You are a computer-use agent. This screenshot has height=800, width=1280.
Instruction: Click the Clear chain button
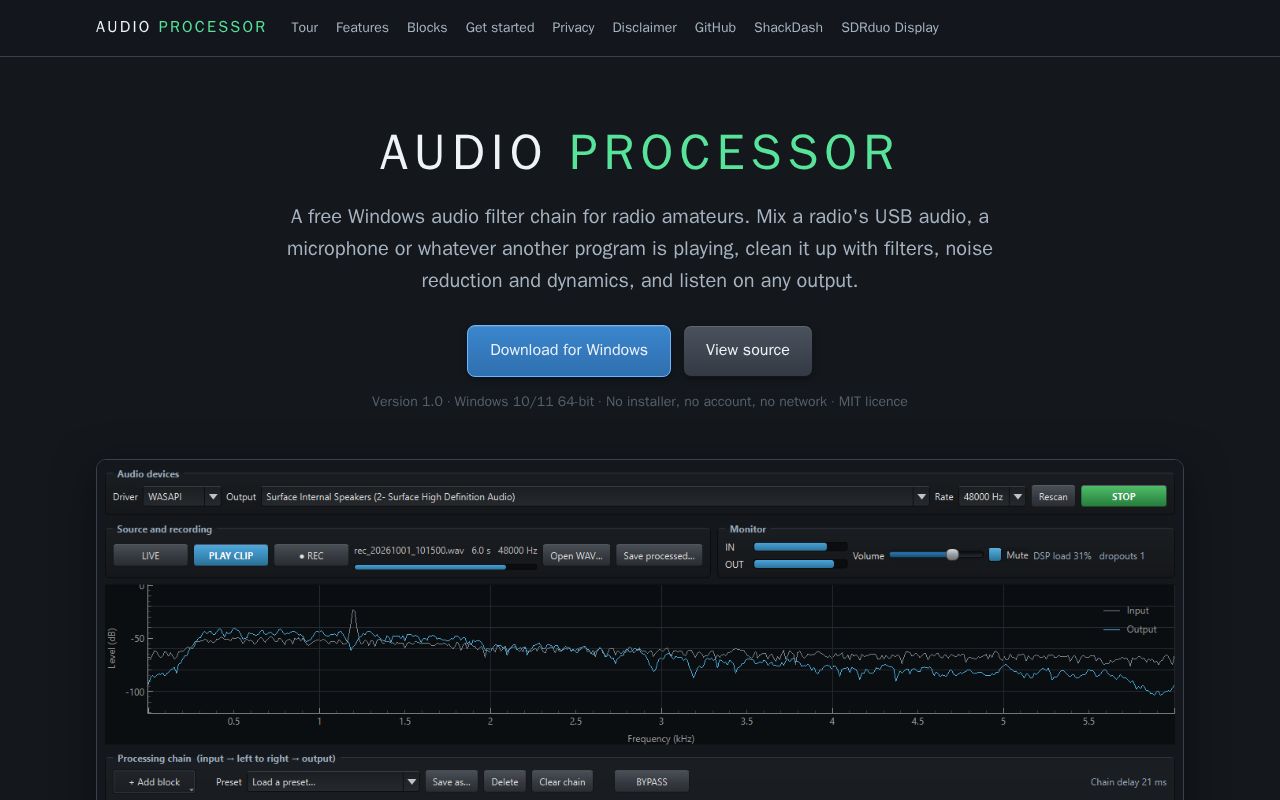click(562, 782)
